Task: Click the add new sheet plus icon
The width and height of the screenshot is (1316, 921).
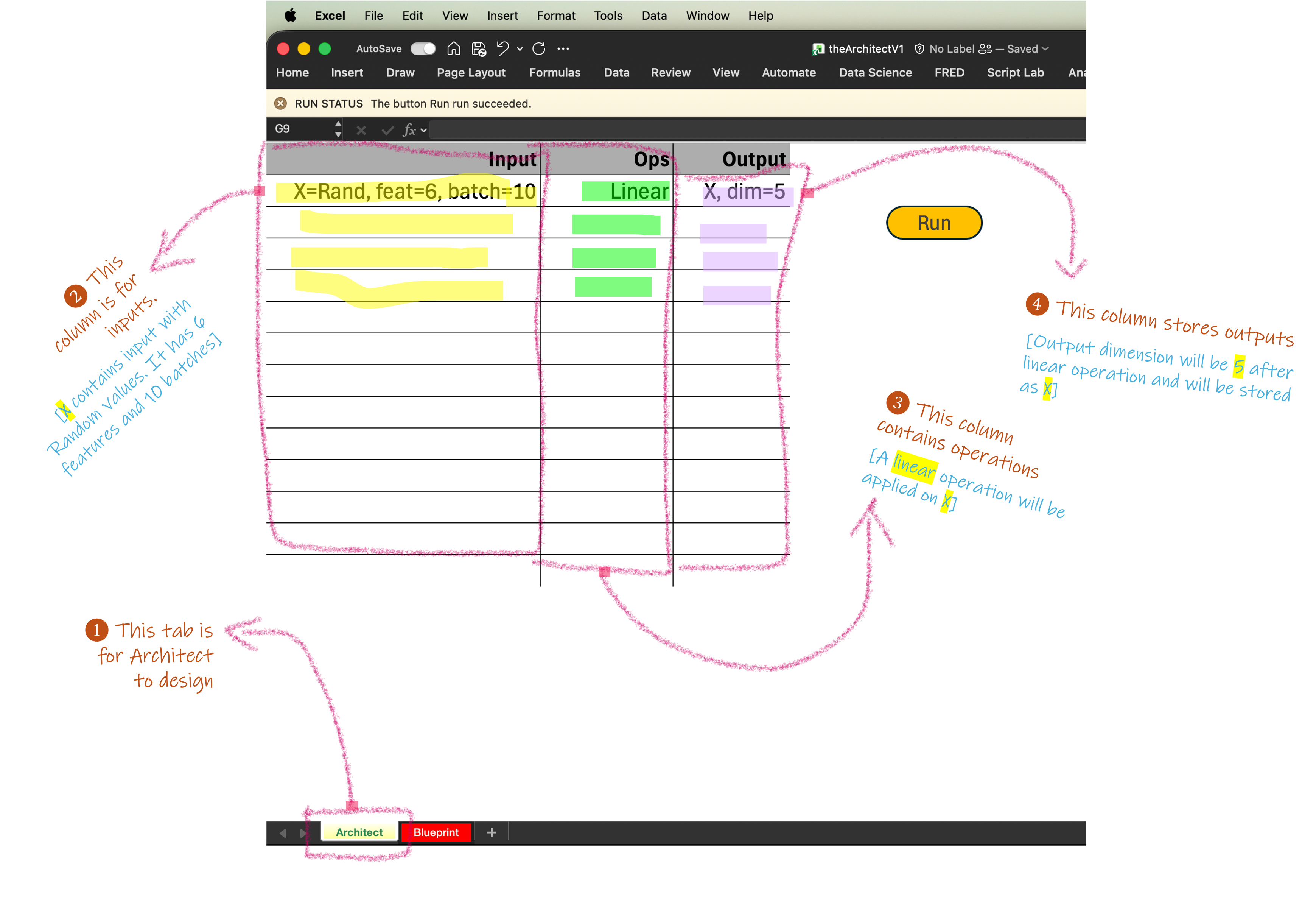Action: [491, 832]
